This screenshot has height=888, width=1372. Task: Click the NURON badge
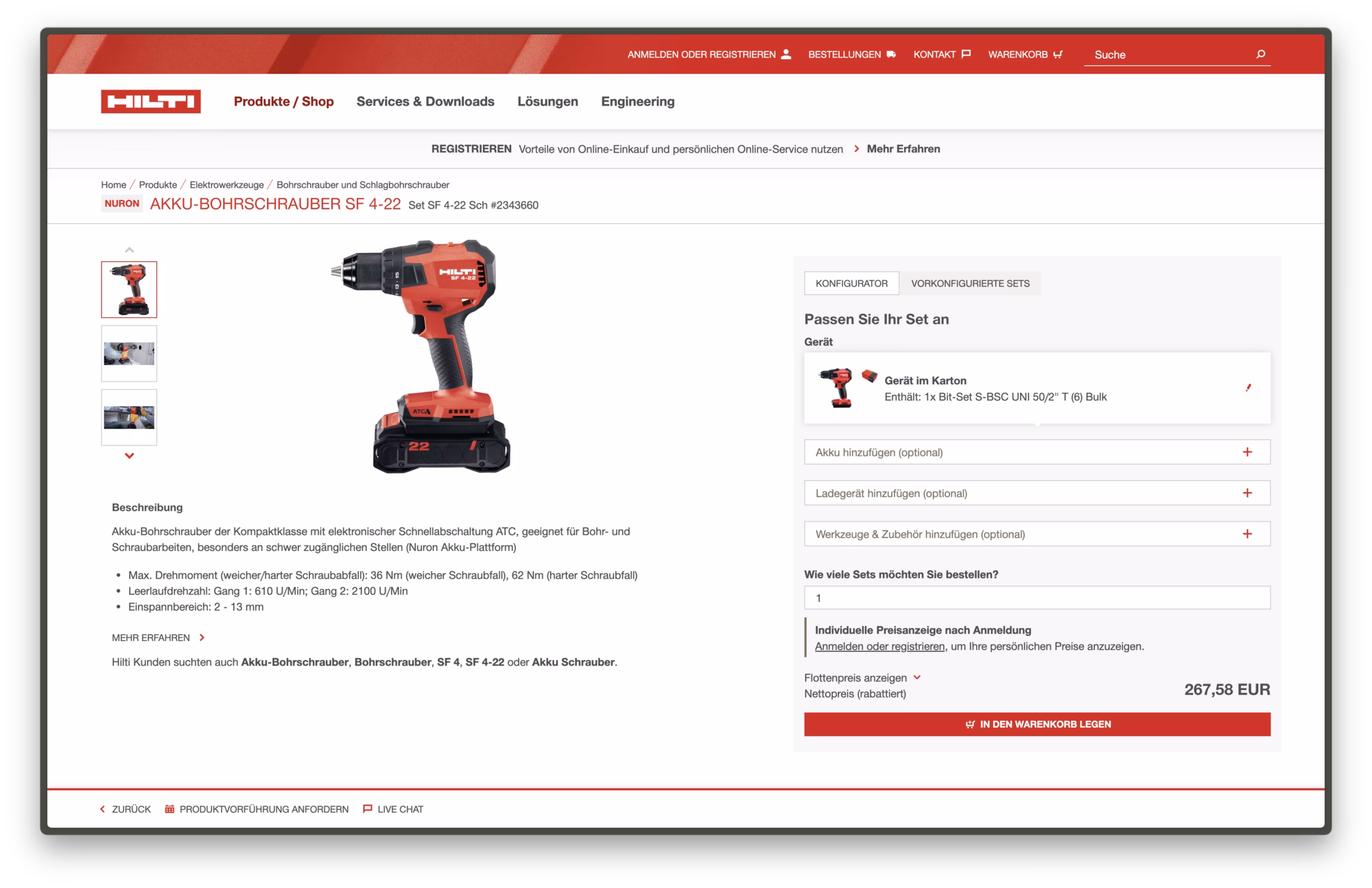[x=122, y=204]
